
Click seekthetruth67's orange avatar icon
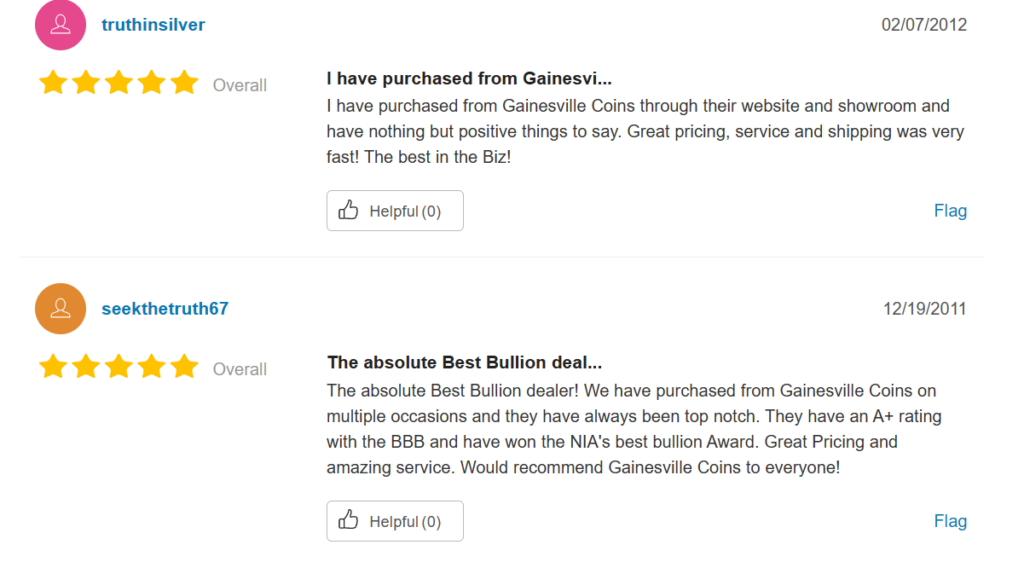60,309
